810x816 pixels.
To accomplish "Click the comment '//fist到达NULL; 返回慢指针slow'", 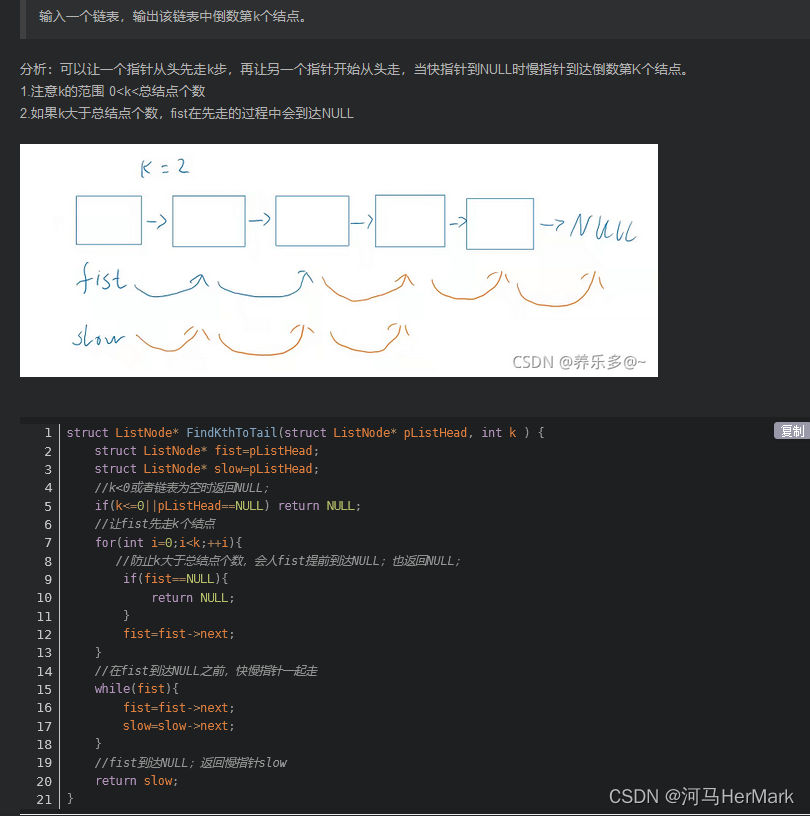I will tap(191, 762).
